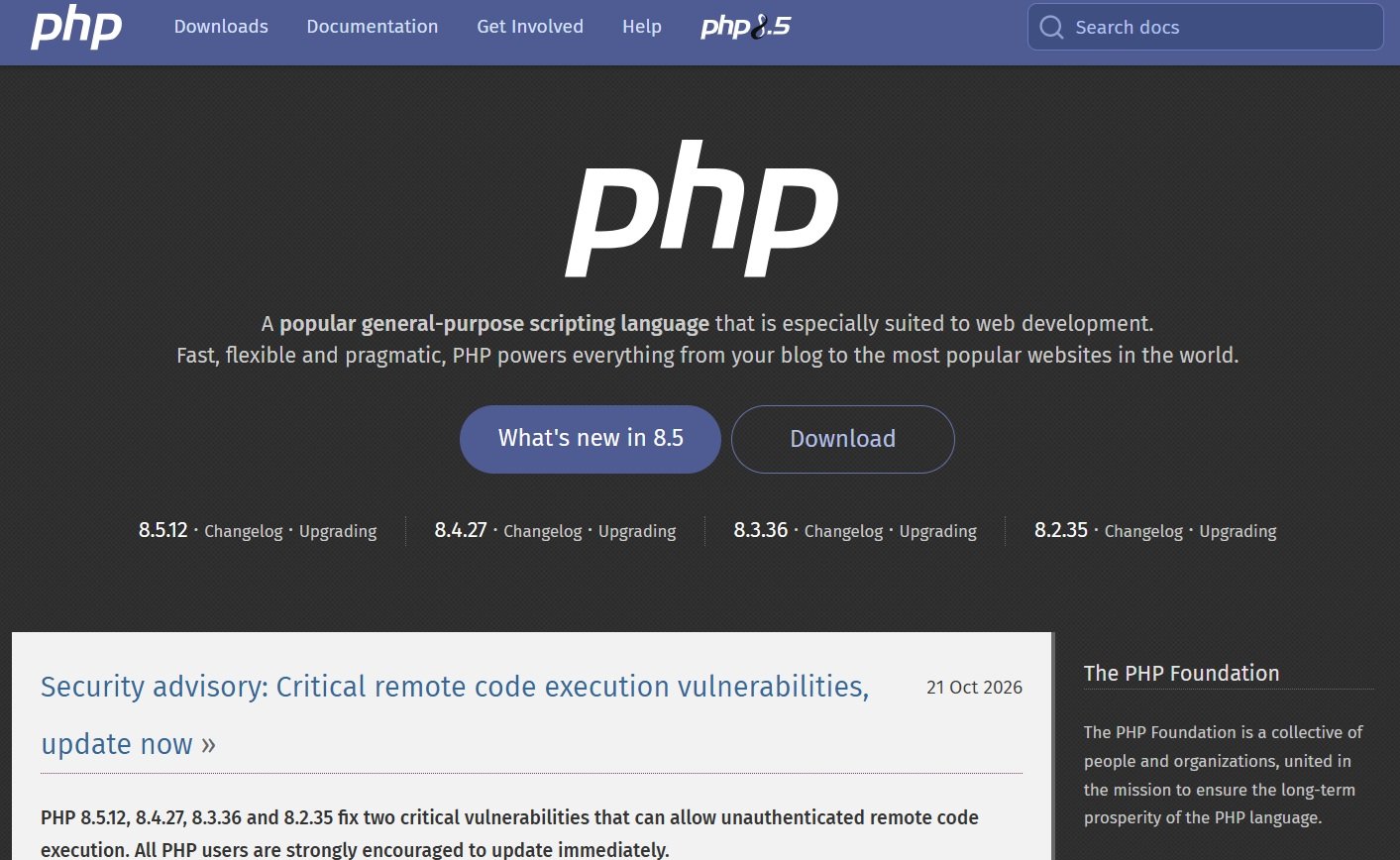Open the 8.2.35 version link

point(1061,530)
